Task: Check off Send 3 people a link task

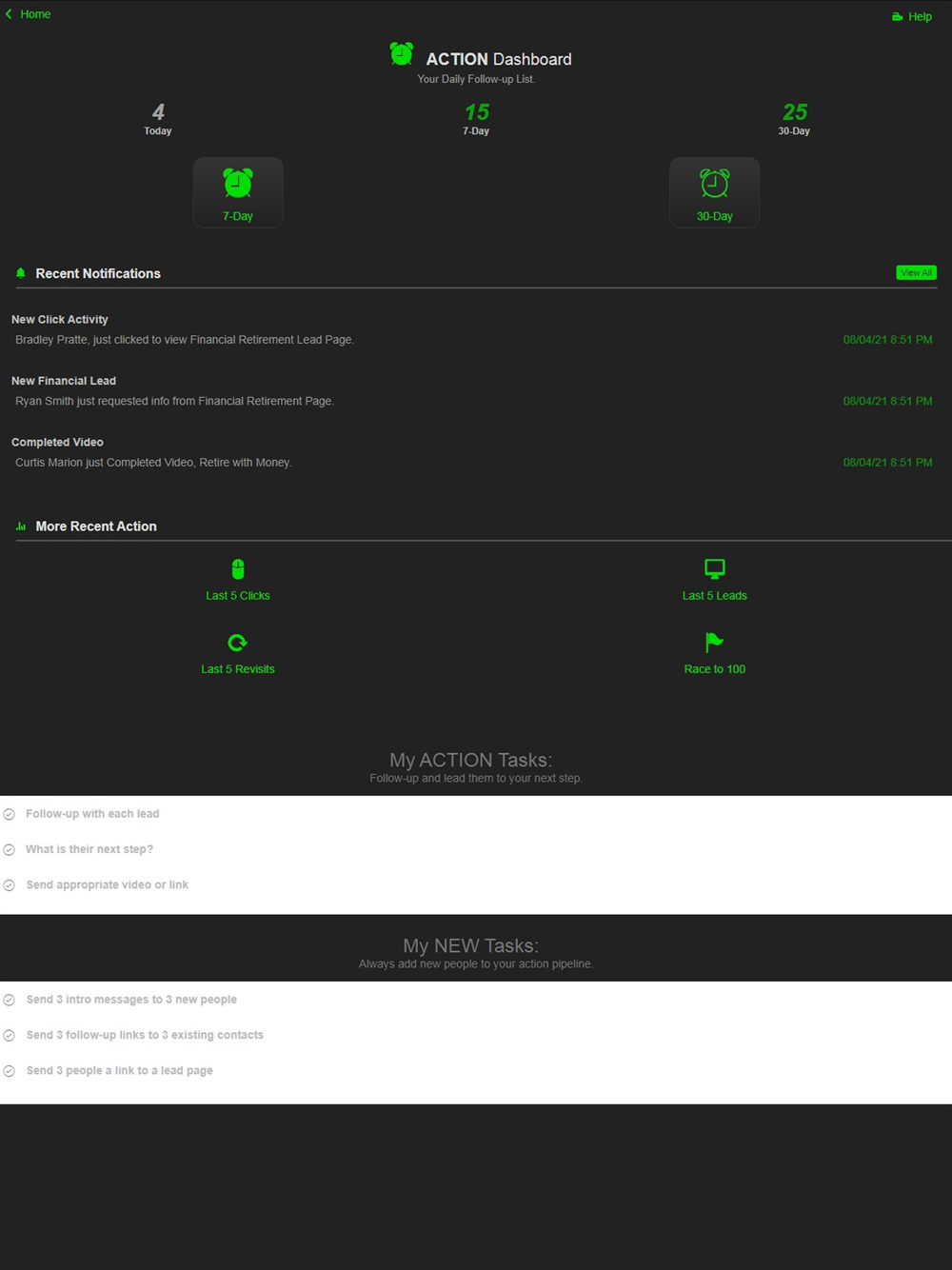Action: click(10, 1071)
